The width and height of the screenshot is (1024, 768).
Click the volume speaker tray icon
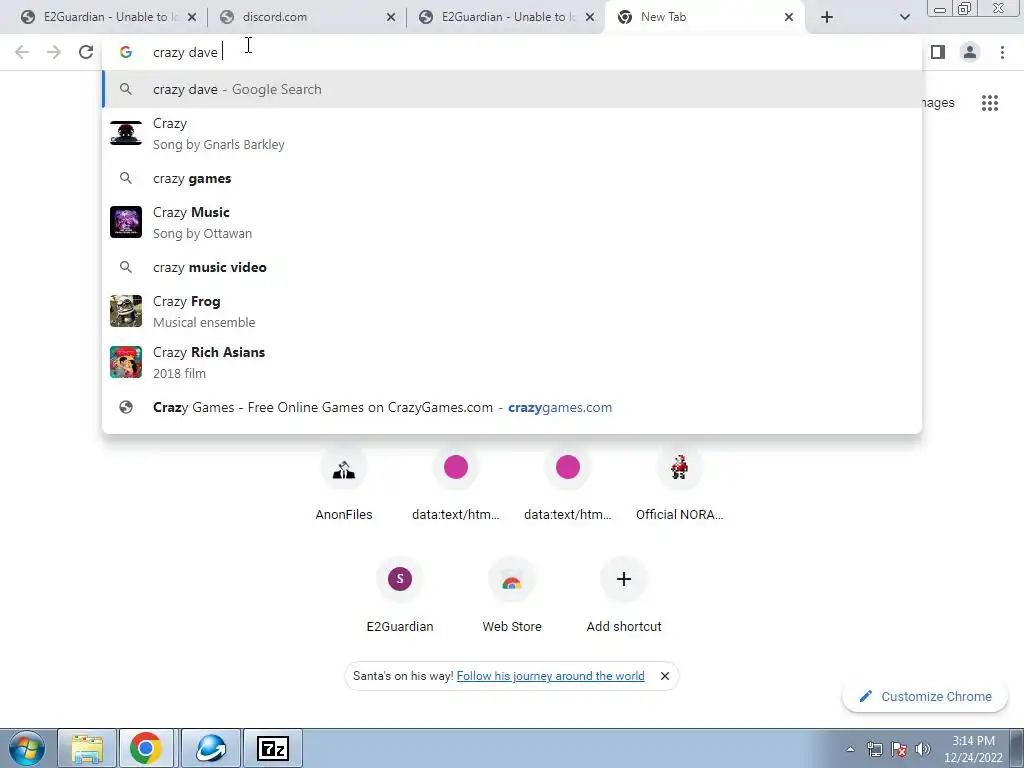point(923,749)
